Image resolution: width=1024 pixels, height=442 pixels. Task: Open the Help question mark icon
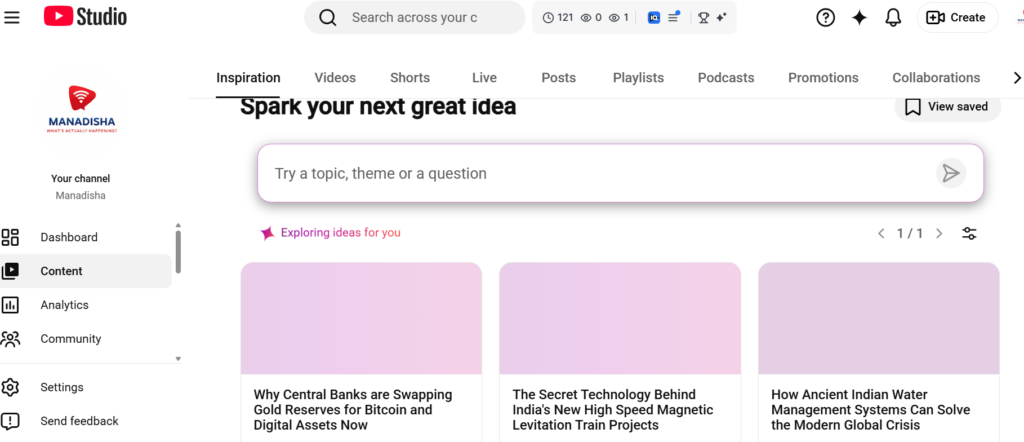[x=825, y=18]
